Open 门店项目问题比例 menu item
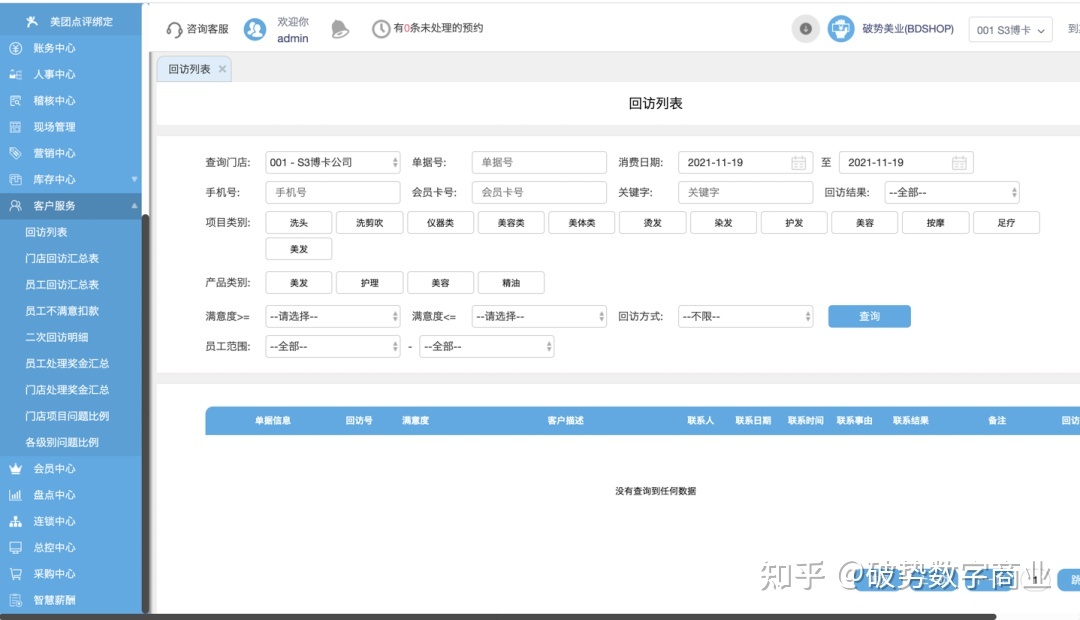The image size is (1080, 620). coord(67,416)
